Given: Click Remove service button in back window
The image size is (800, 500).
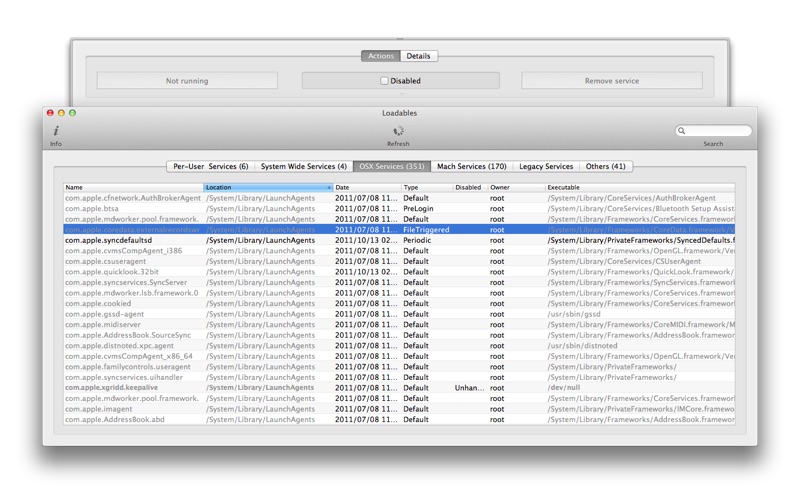Looking at the screenshot, I should [612, 81].
